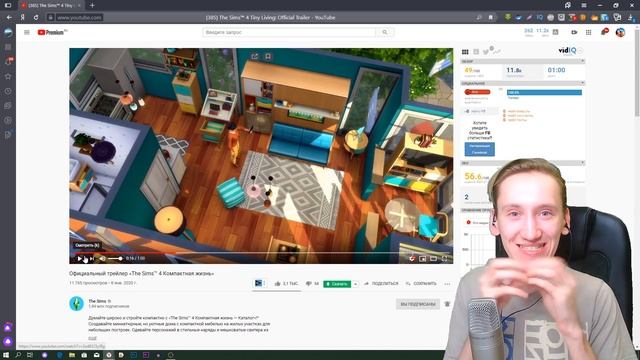Open the vidIQ logo dropdown
This screenshot has height=360, width=640.
coord(580,51)
